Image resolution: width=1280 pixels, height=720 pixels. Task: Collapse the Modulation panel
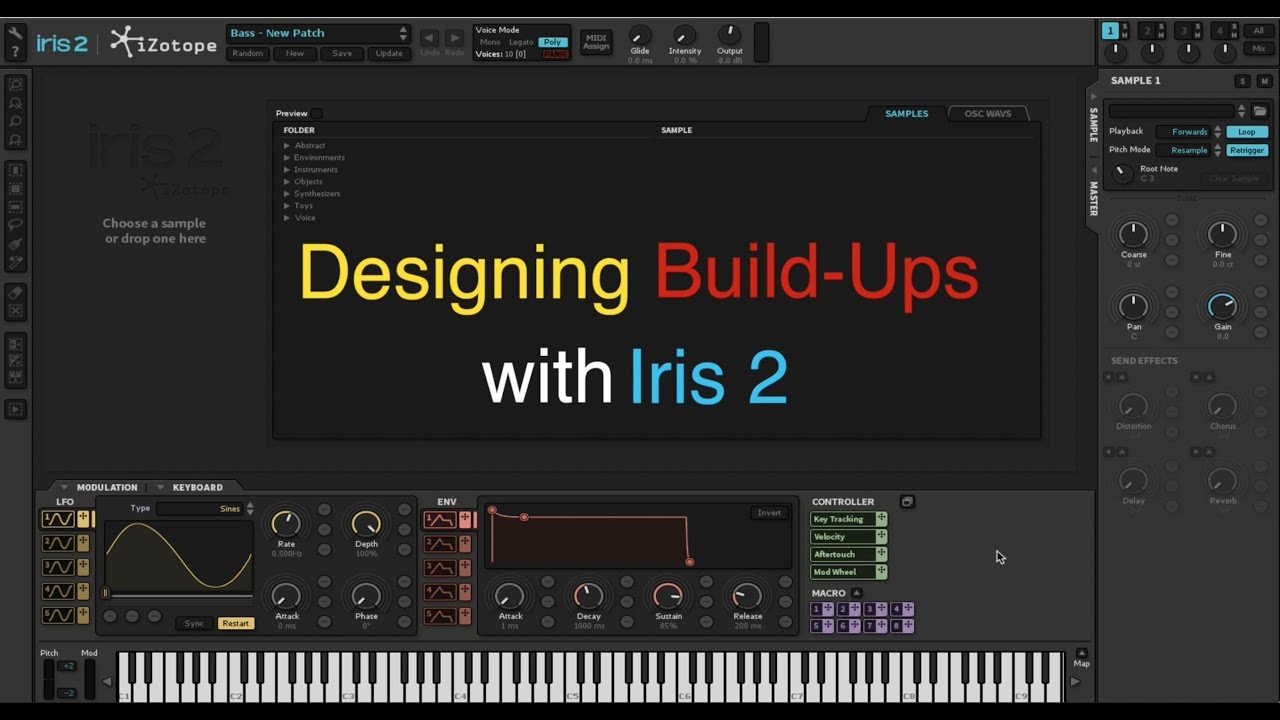coord(65,487)
